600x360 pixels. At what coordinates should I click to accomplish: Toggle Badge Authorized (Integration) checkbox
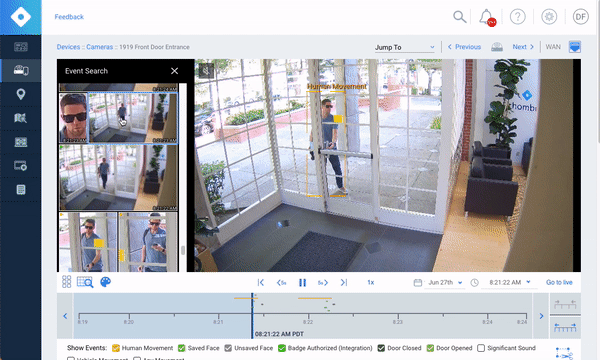[x=282, y=348]
